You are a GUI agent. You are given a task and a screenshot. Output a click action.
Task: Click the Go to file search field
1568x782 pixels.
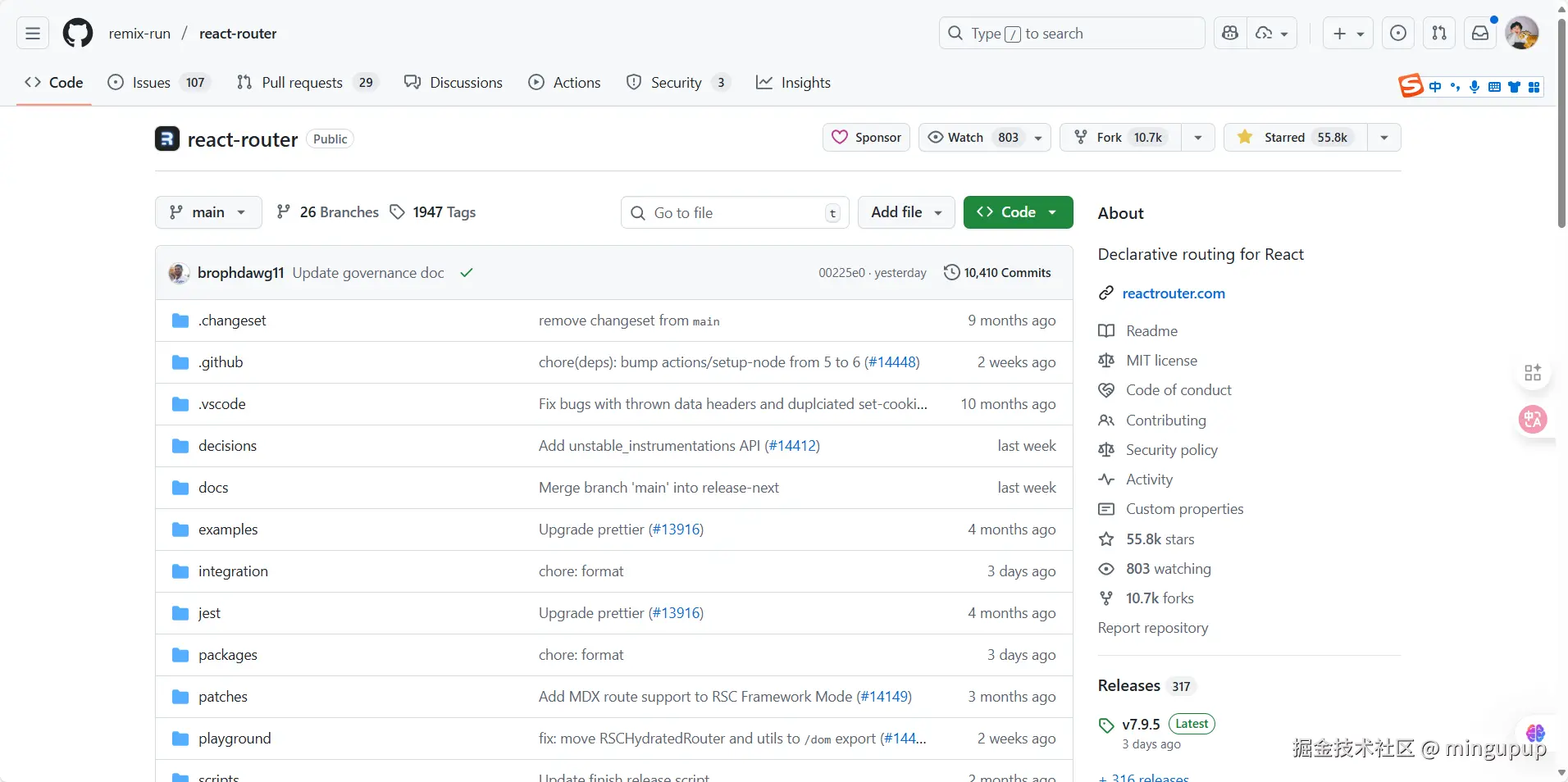735,212
